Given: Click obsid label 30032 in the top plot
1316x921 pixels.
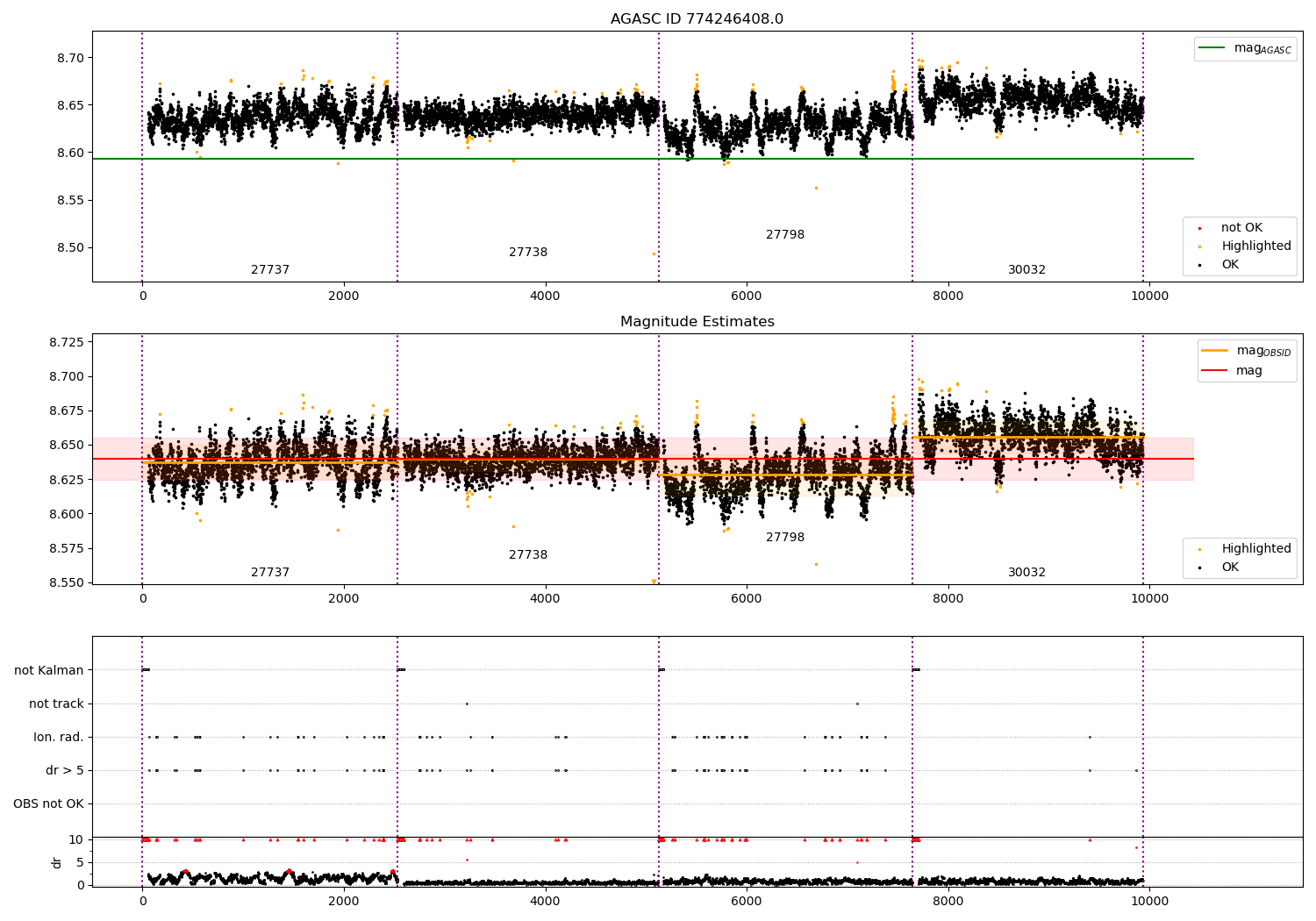Looking at the screenshot, I should coord(1026,270).
